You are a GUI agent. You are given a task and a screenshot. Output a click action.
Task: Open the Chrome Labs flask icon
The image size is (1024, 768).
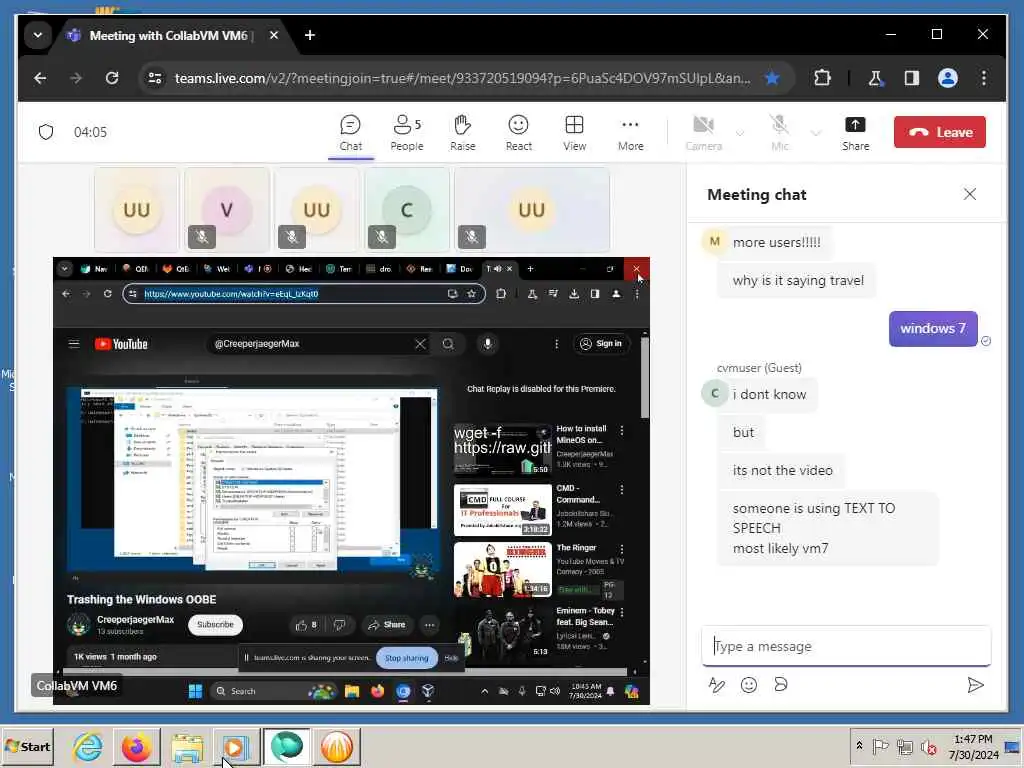tap(875, 78)
